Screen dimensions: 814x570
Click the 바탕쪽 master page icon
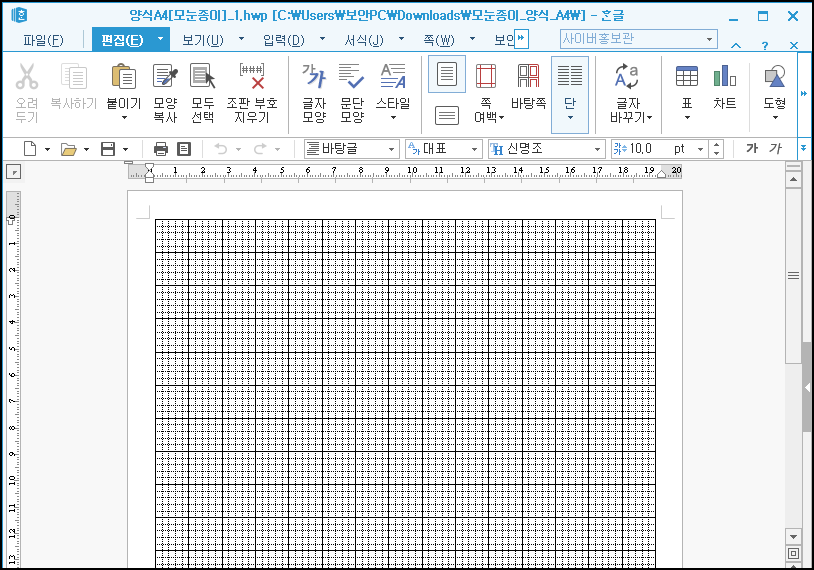tap(528, 76)
